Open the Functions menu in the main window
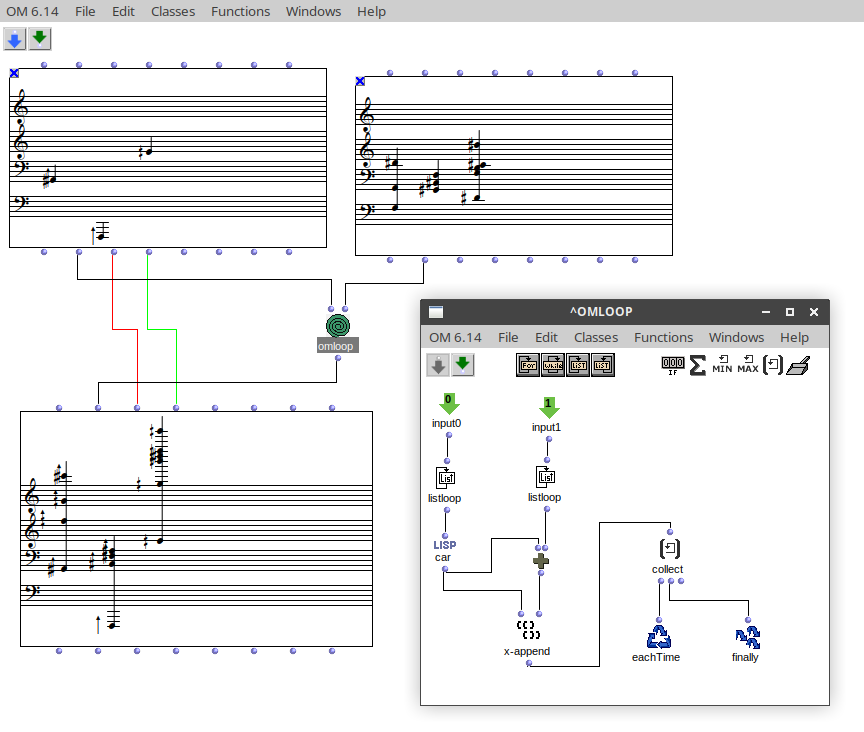Viewport: 864px width, 732px height. click(240, 12)
